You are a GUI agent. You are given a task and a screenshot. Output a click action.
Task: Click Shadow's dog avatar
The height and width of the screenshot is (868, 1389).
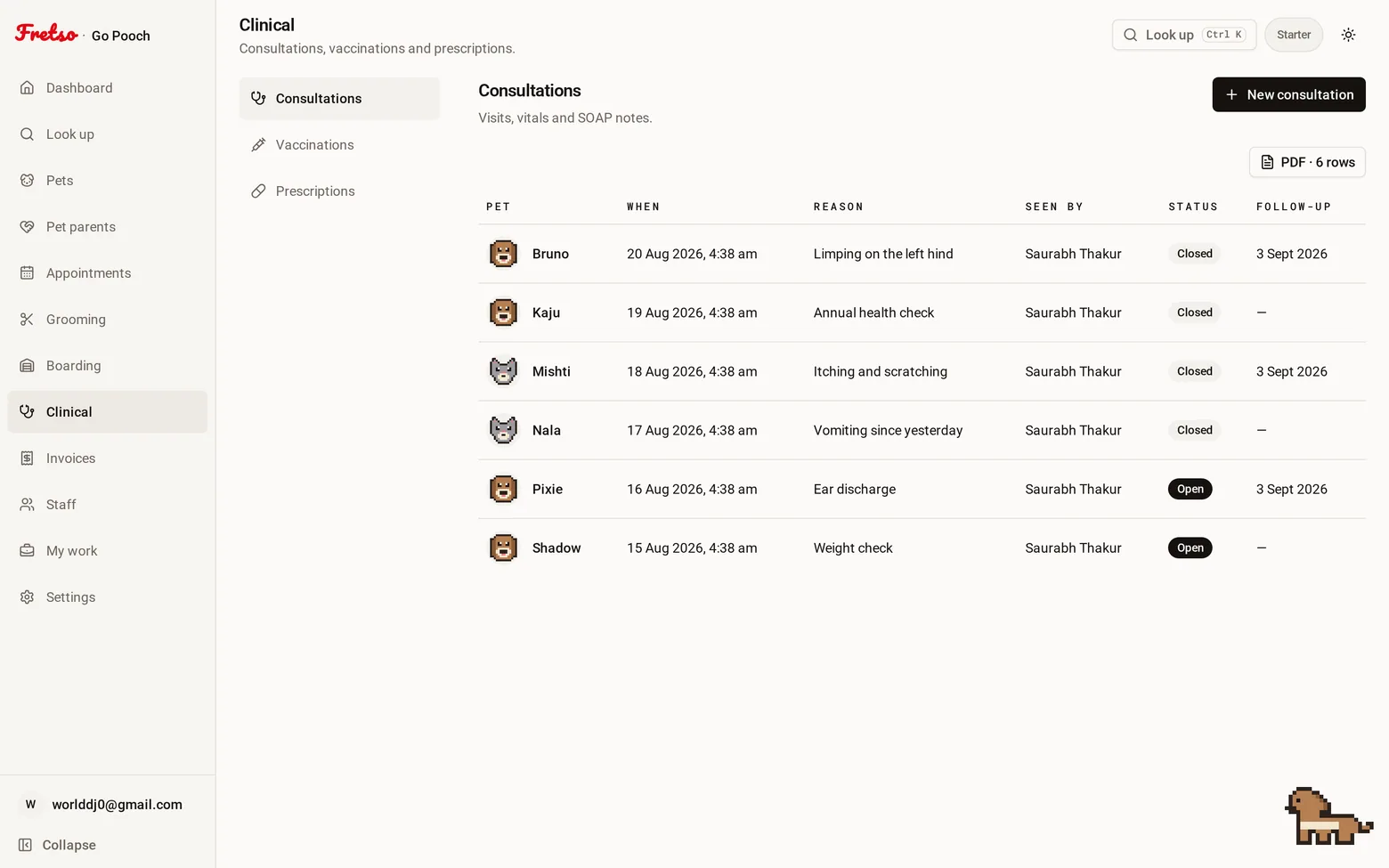click(503, 548)
